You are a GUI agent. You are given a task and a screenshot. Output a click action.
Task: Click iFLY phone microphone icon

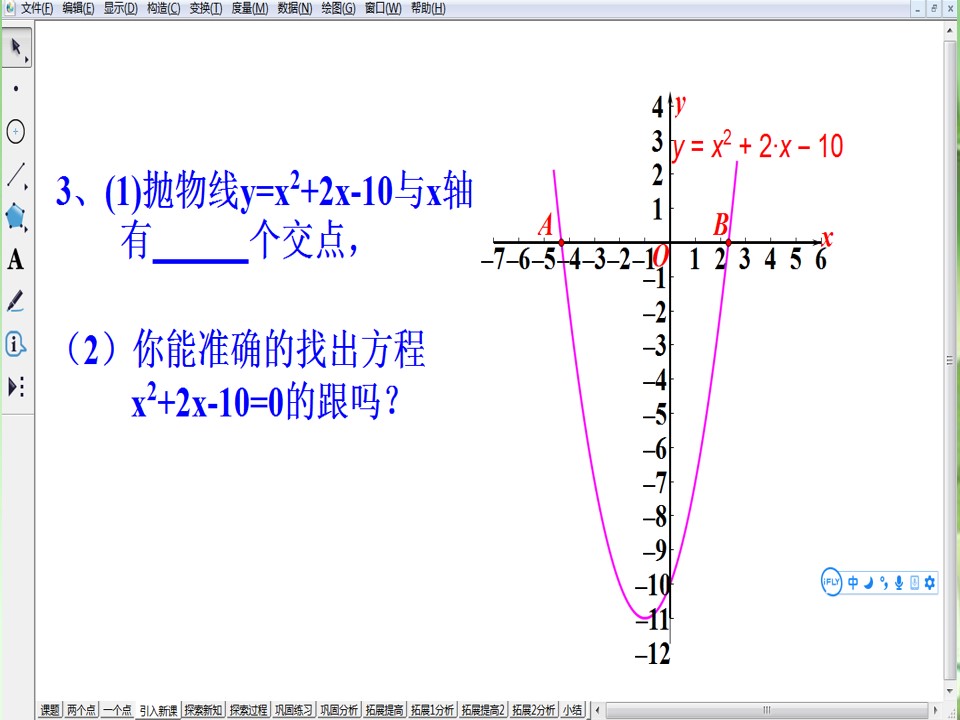(x=915, y=583)
